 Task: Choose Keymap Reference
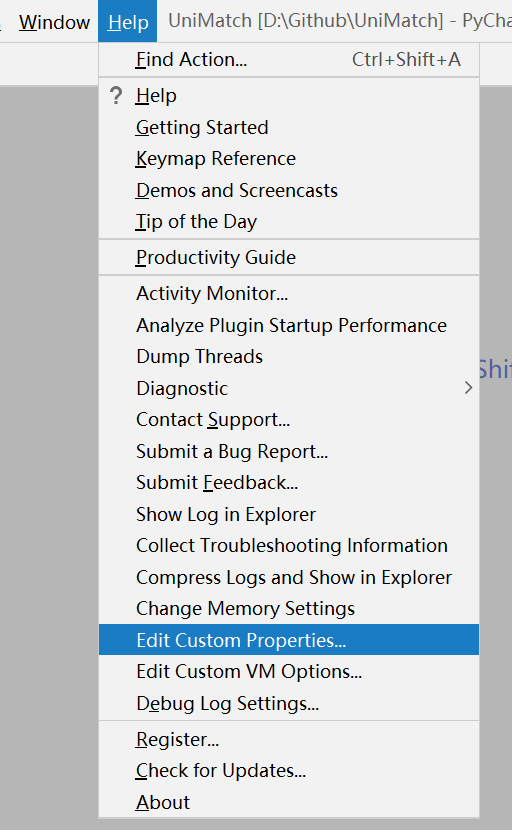click(289, 159)
